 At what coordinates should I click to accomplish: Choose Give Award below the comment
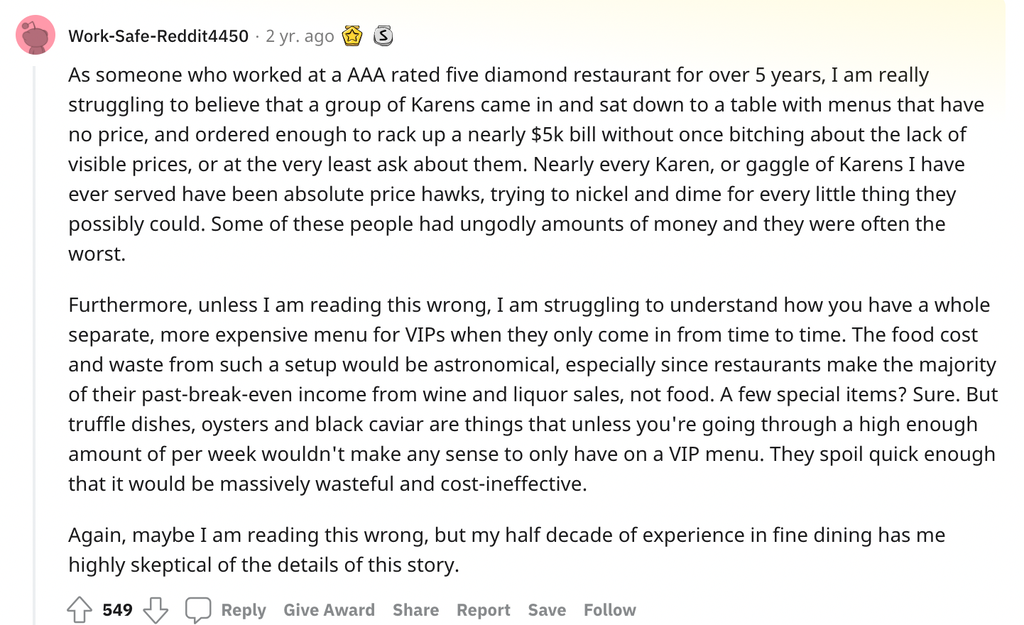329,610
